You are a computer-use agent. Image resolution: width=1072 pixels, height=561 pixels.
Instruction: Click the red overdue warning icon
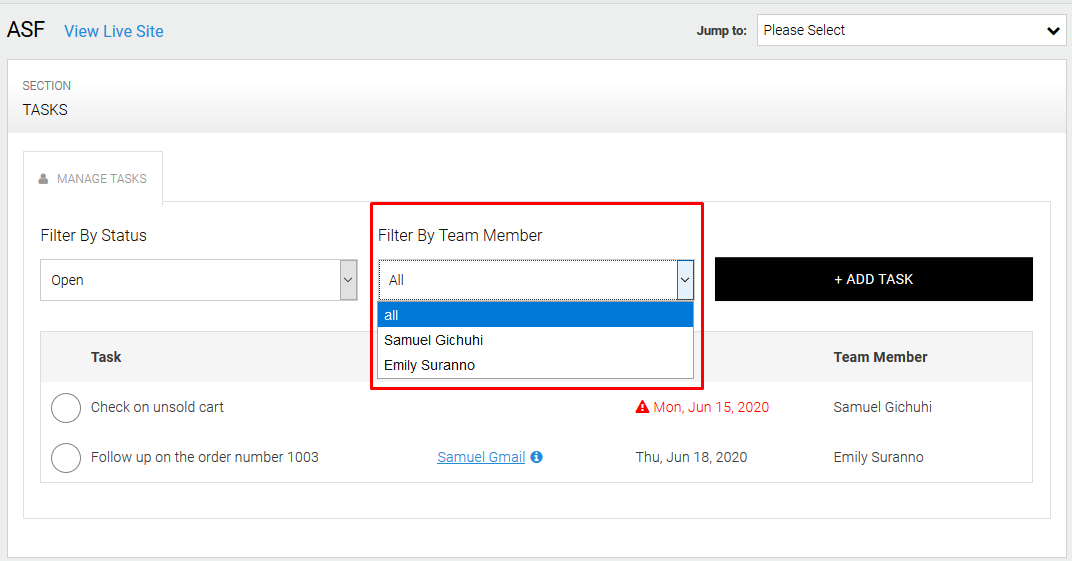pyautogui.click(x=642, y=407)
